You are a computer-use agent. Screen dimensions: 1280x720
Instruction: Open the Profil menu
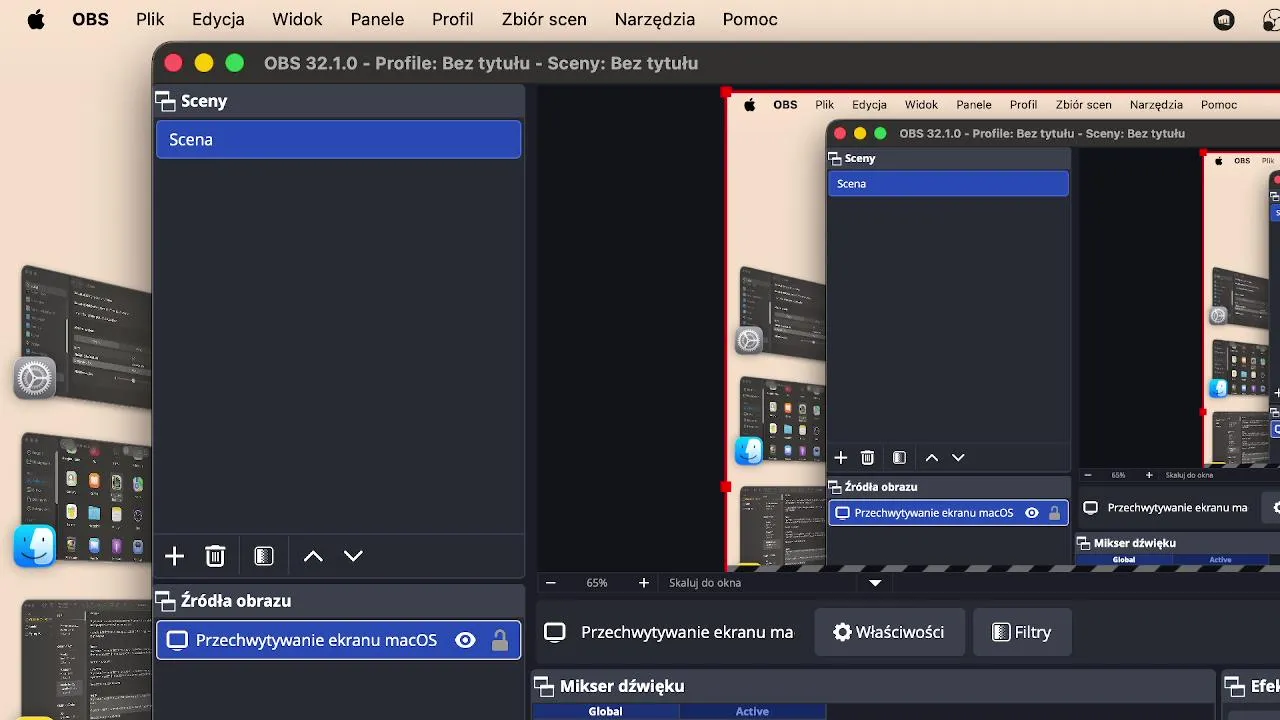(x=453, y=20)
